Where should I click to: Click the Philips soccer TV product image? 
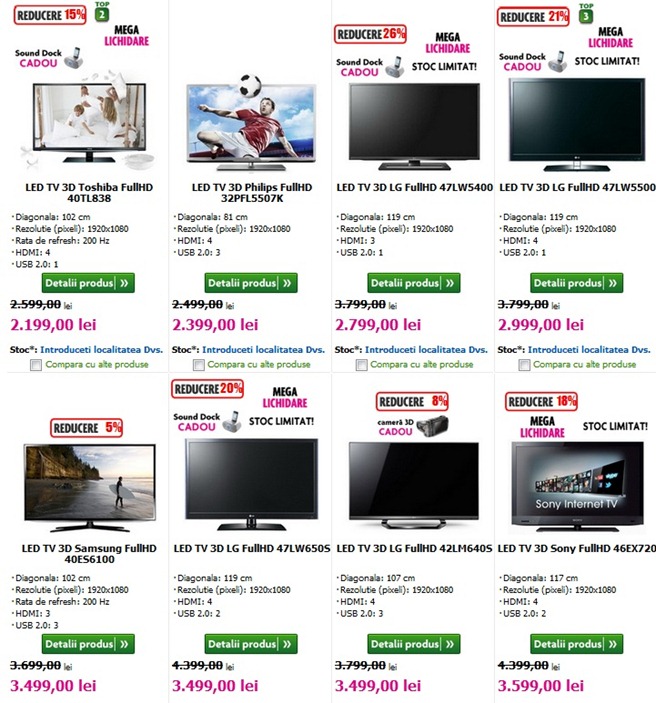251,122
